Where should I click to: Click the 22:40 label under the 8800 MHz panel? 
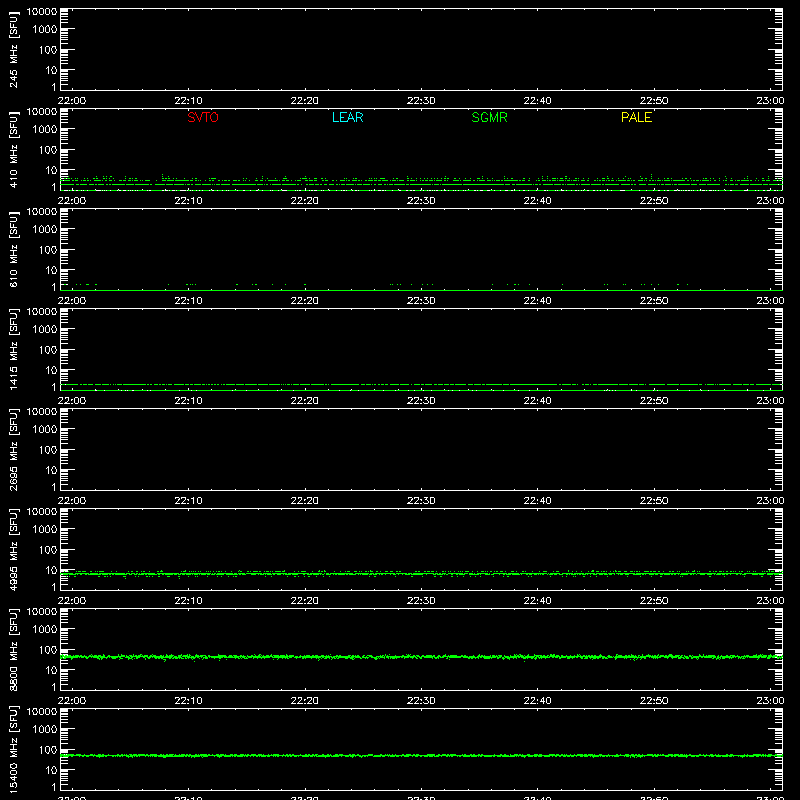pyautogui.click(x=537, y=701)
